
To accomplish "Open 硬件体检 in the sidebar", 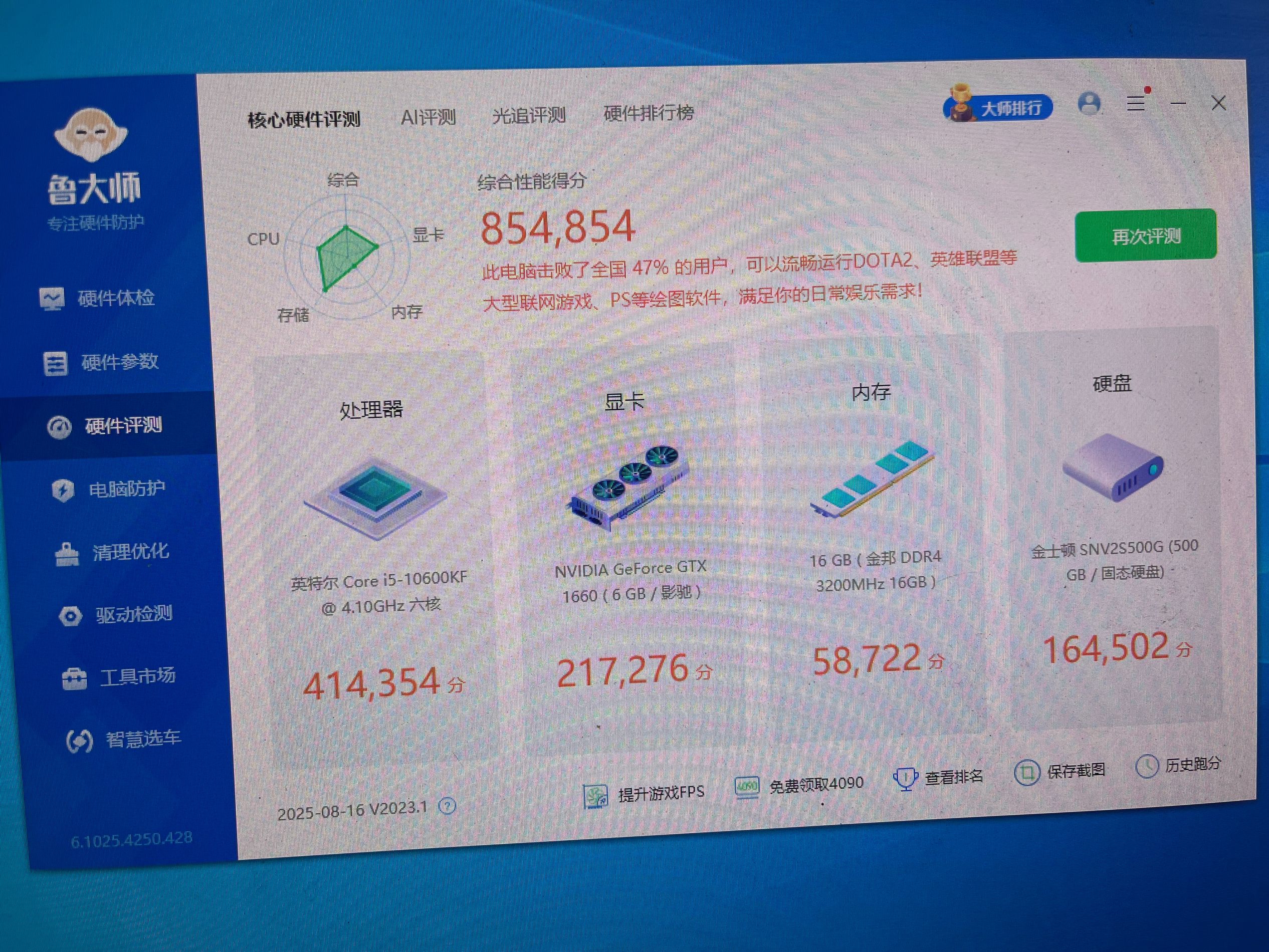I will click(x=98, y=298).
